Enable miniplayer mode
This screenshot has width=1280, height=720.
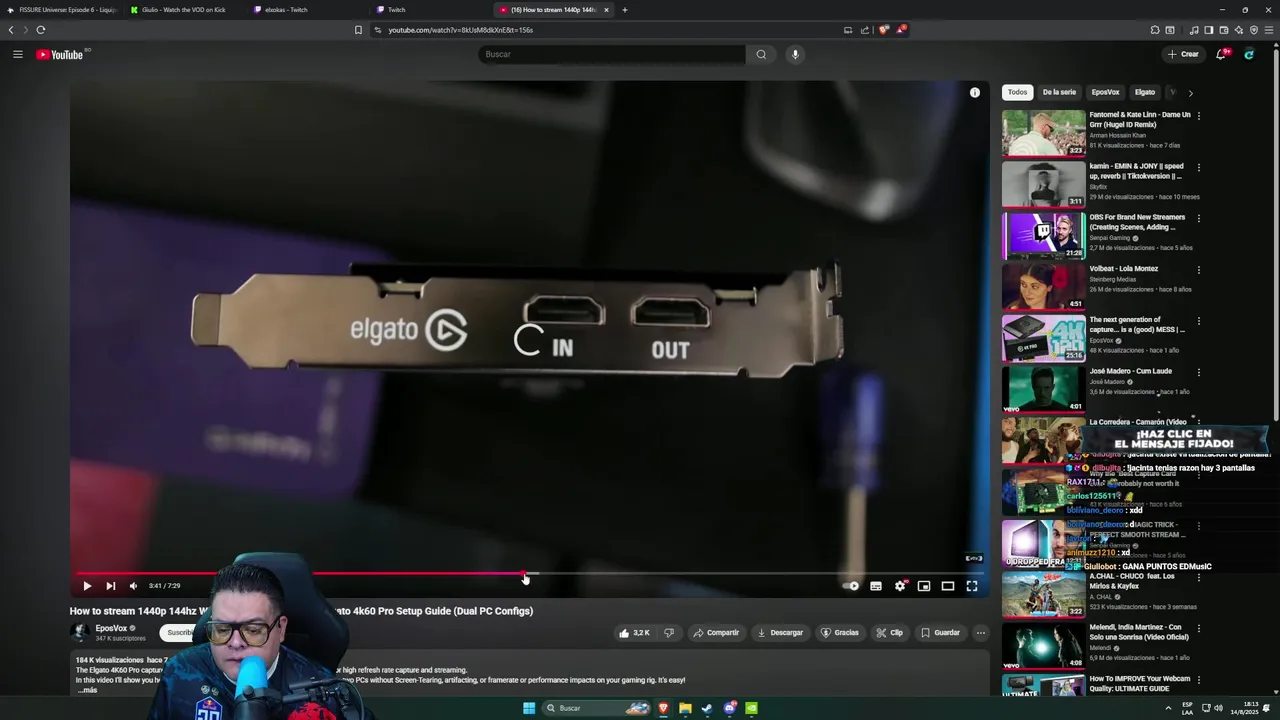pos(924,586)
